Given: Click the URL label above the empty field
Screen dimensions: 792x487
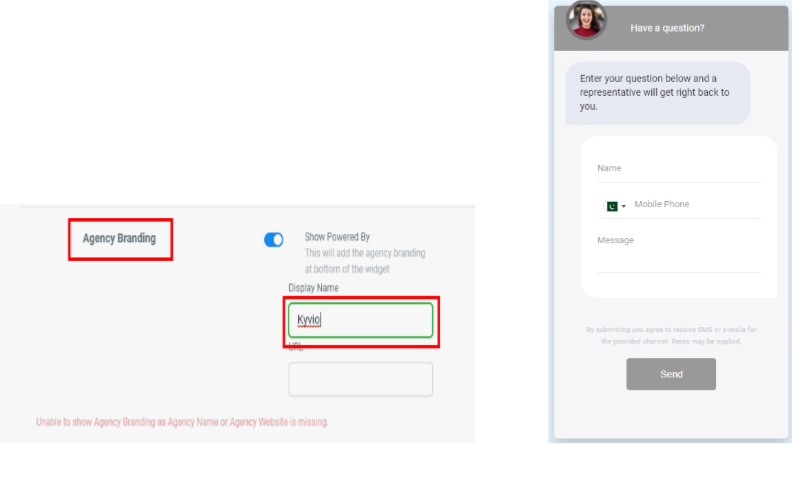Looking at the screenshot, I should (296, 348).
